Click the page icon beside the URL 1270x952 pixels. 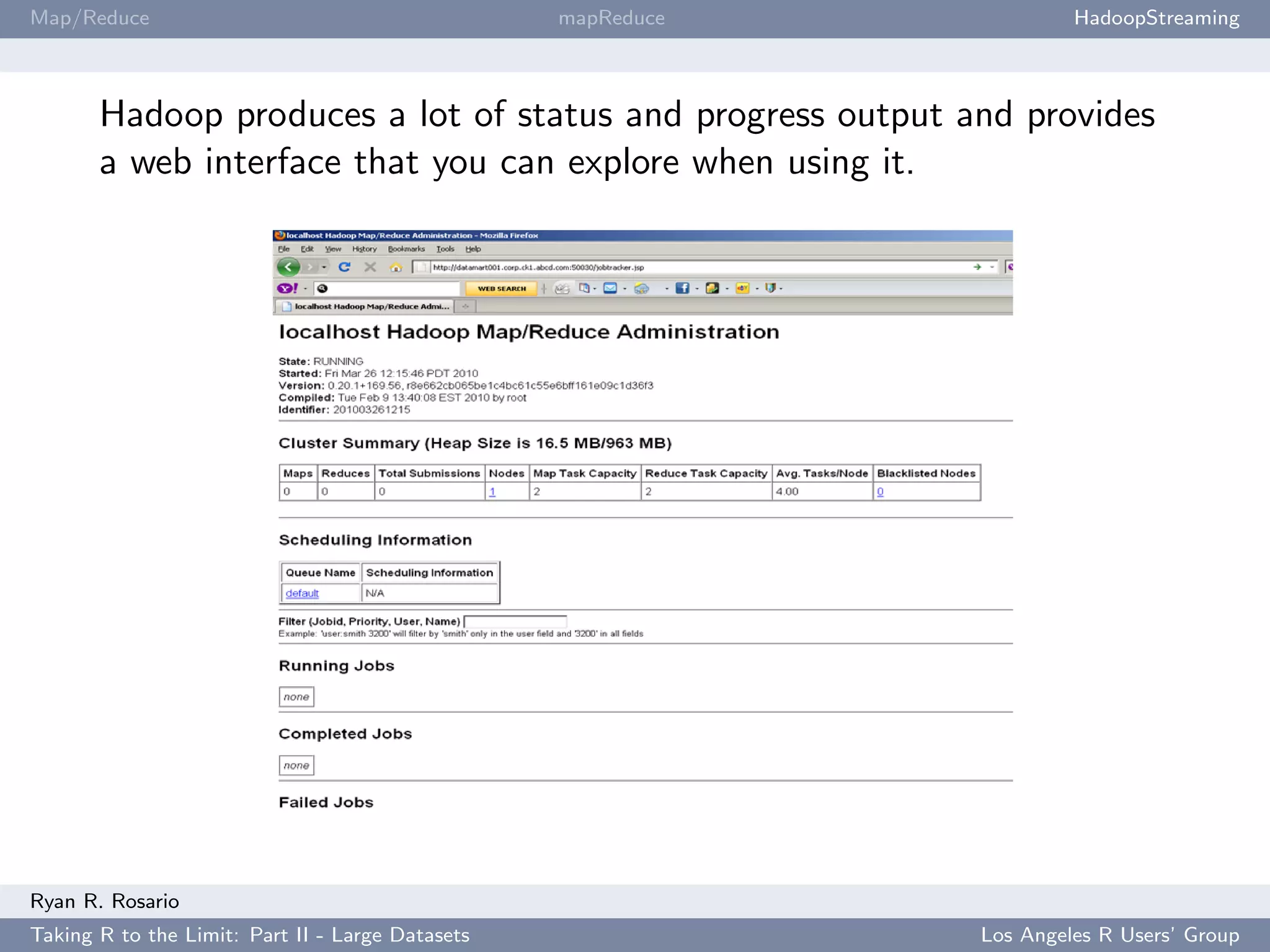(421, 267)
